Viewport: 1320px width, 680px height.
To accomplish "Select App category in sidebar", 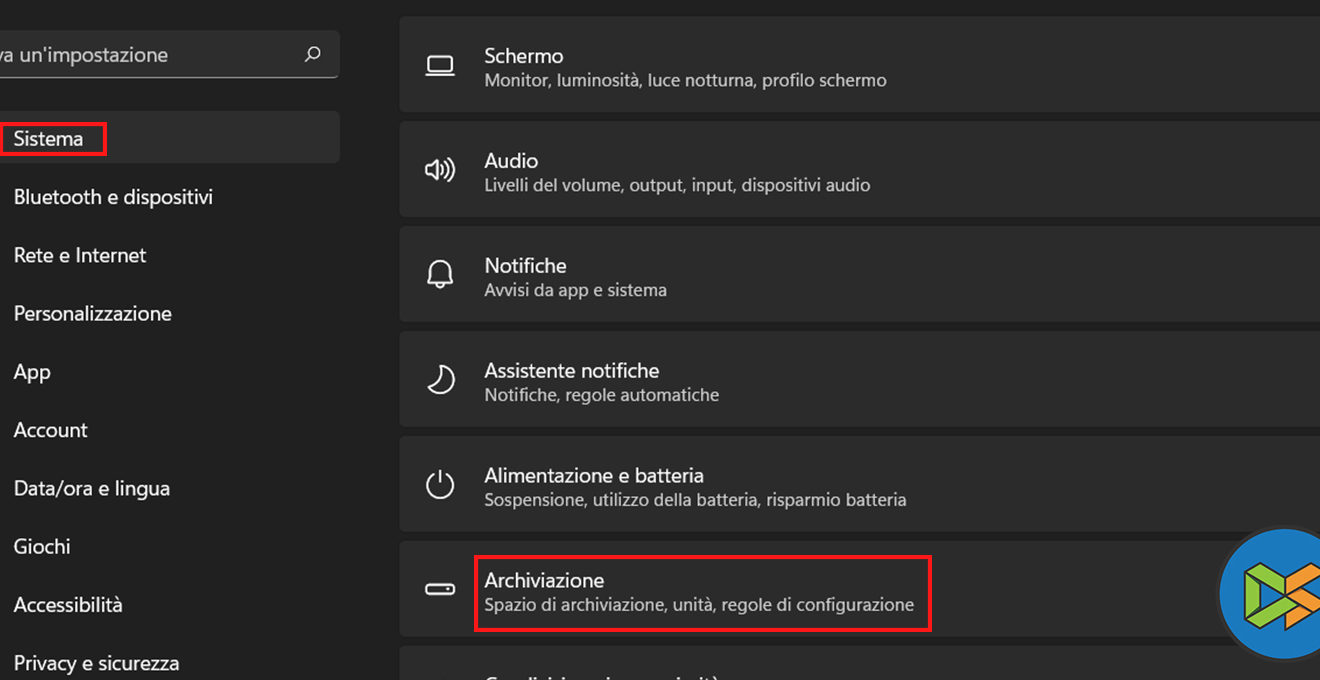I will [x=32, y=372].
